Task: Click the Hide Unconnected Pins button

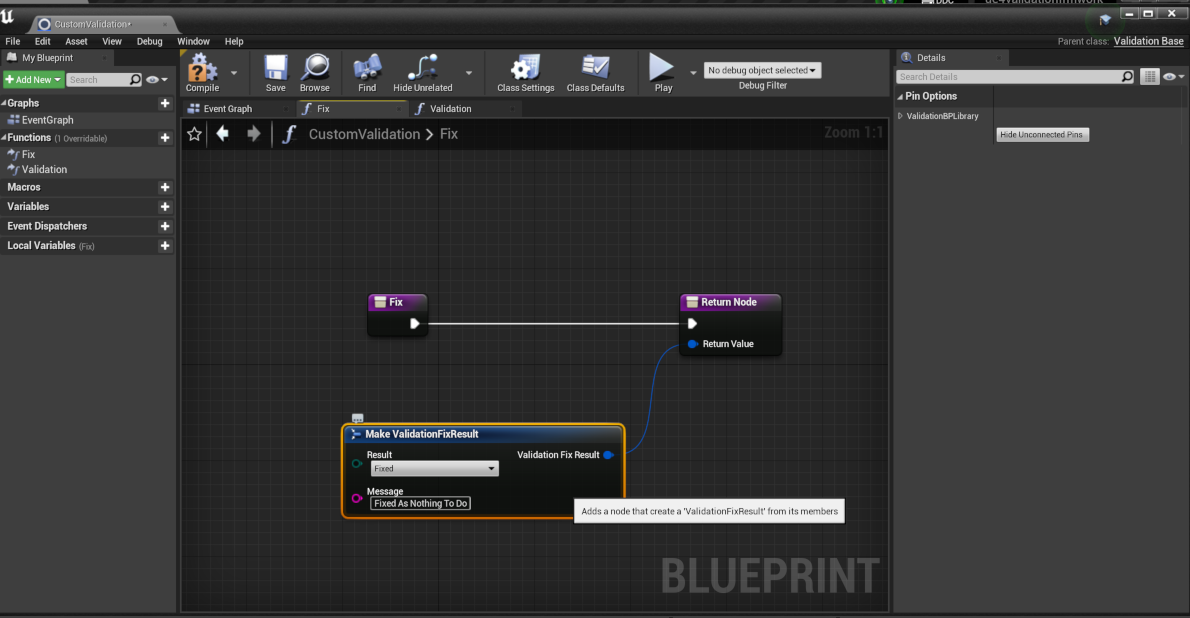Action: (x=1042, y=135)
